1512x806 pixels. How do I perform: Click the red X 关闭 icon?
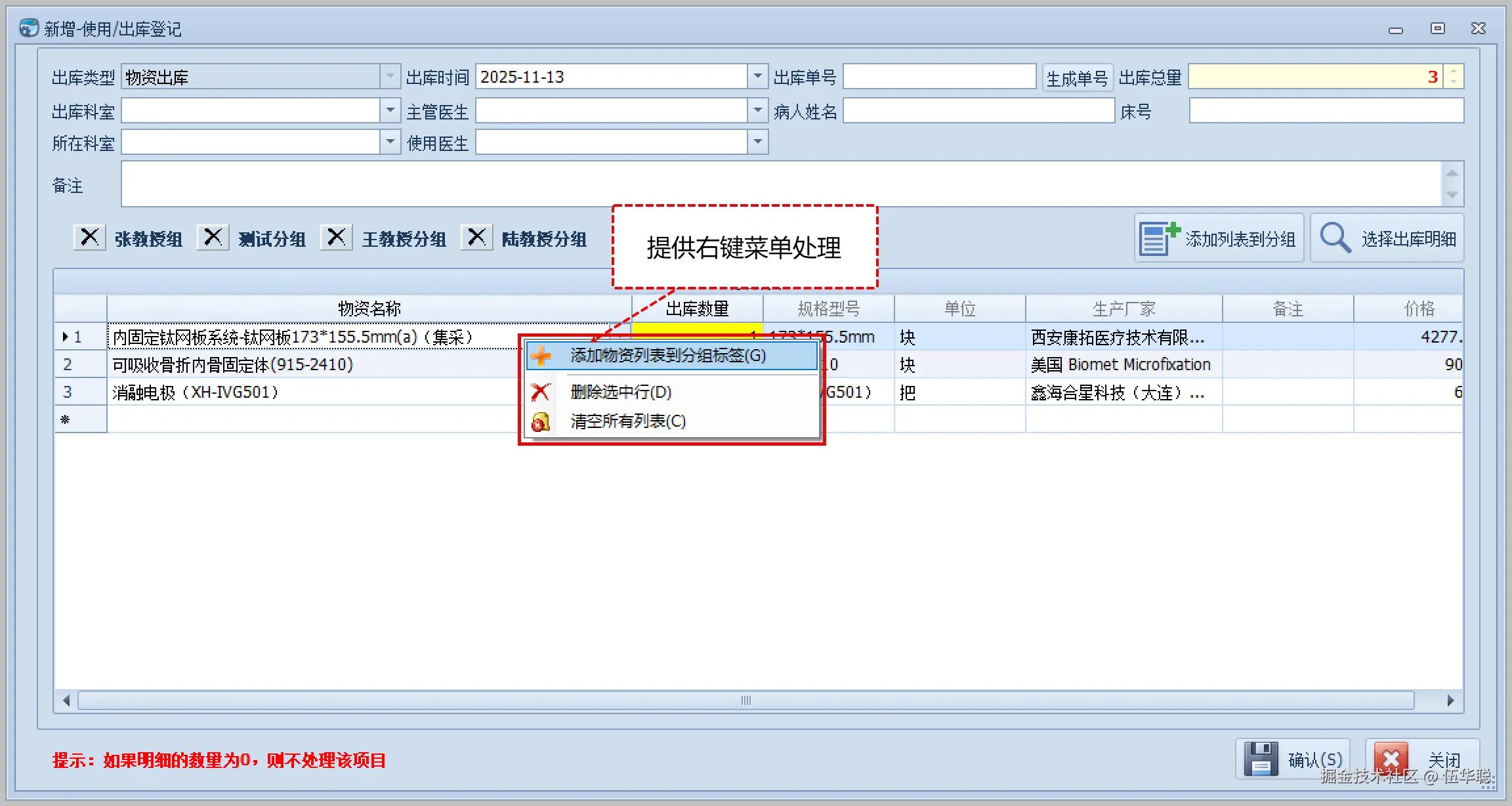(x=1391, y=759)
